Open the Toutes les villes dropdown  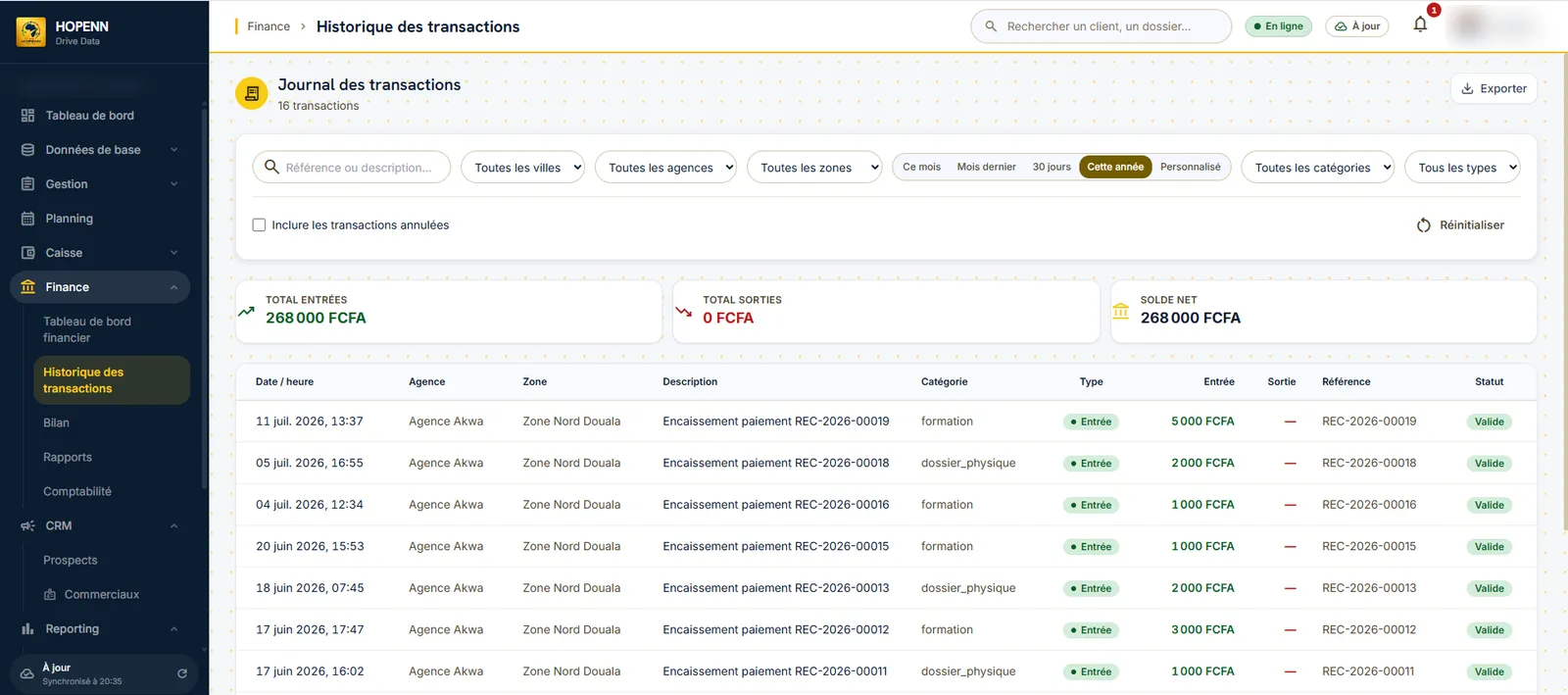click(x=522, y=167)
